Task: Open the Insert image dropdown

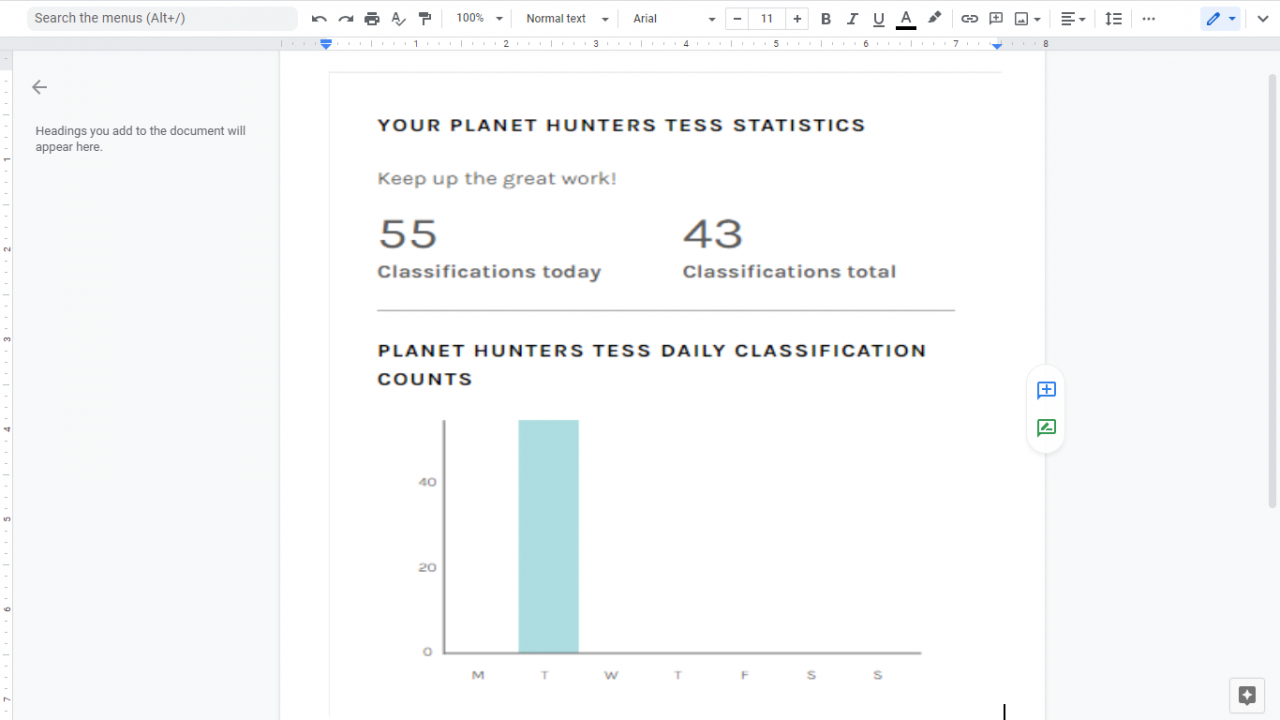Action: 1028,18
